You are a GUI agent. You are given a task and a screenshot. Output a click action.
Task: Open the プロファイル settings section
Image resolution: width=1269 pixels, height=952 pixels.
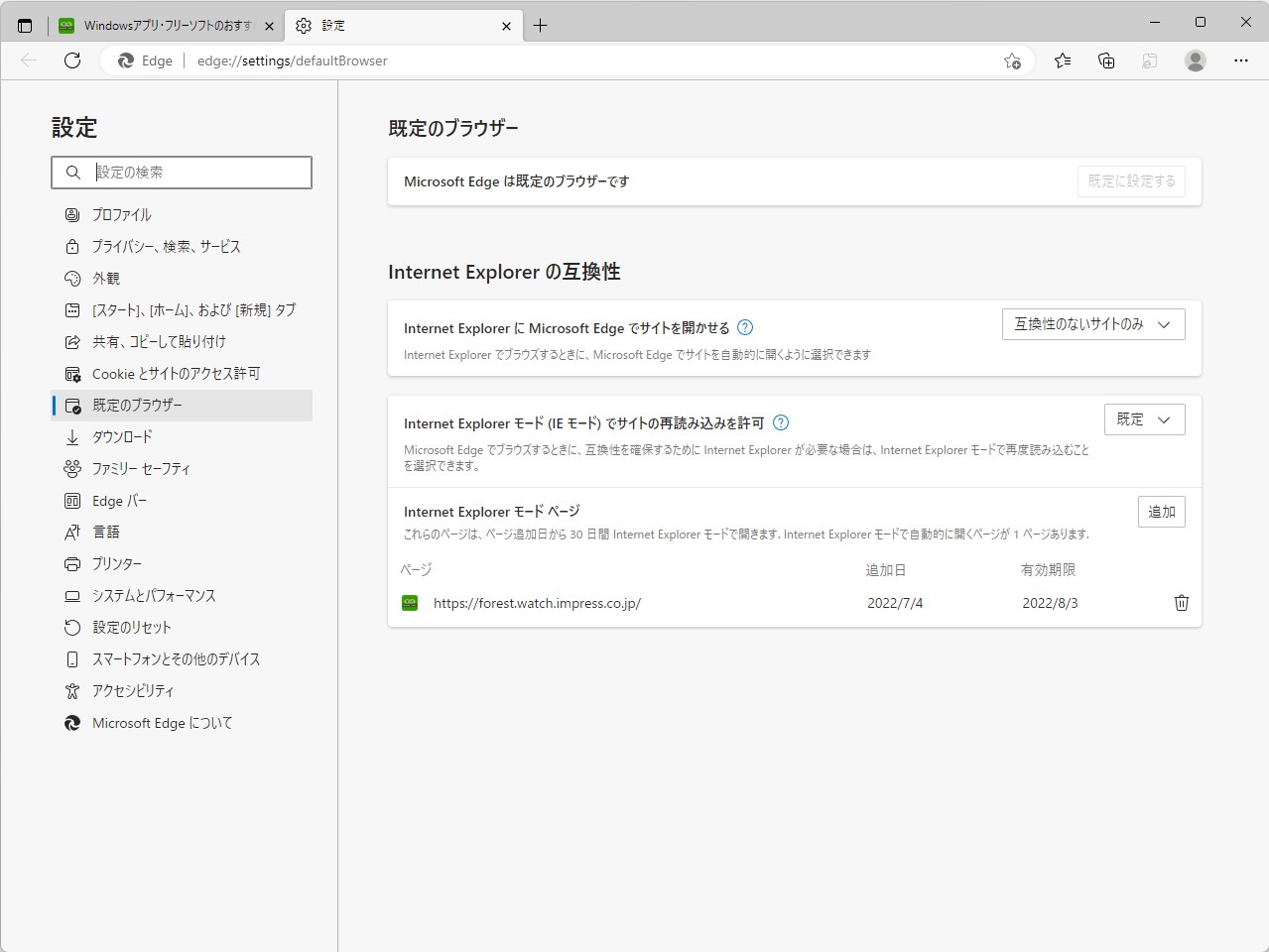[121, 214]
